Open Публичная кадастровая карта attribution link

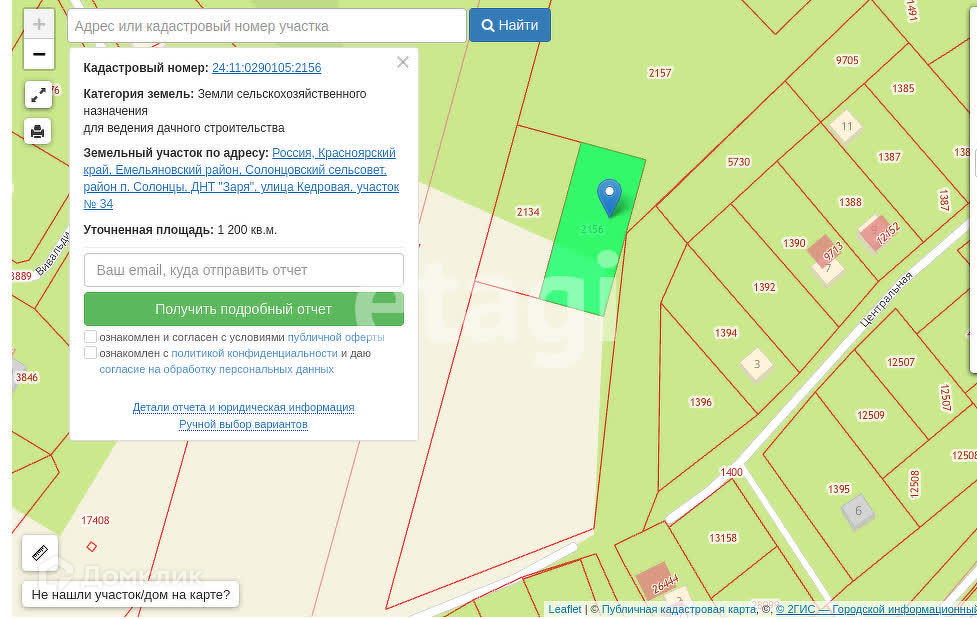pyautogui.click(x=679, y=610)
